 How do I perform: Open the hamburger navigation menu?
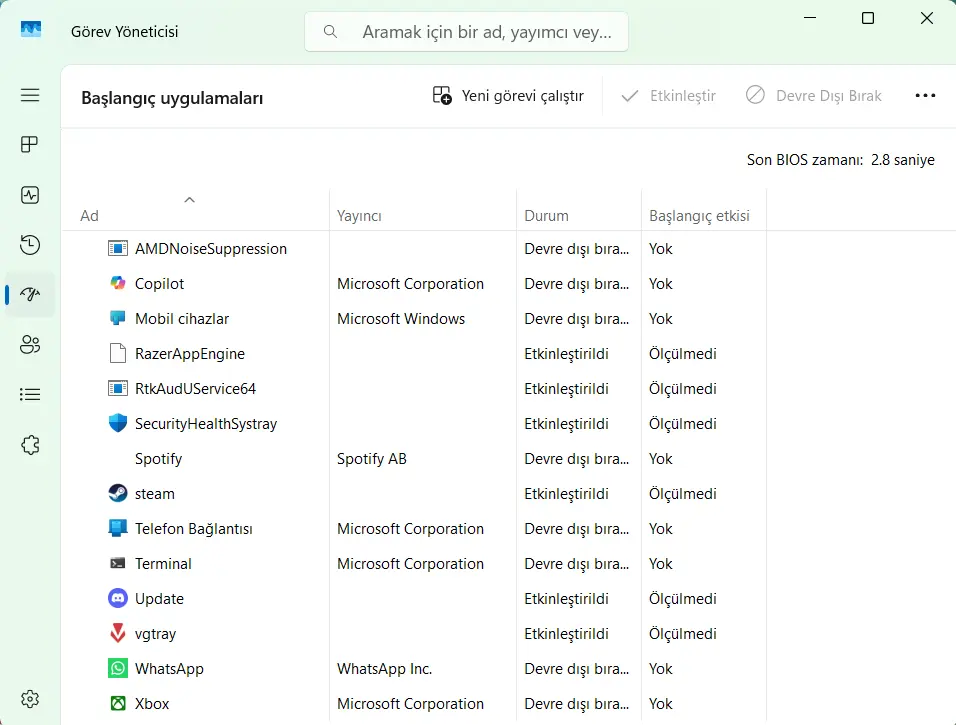tap(30, 95)
